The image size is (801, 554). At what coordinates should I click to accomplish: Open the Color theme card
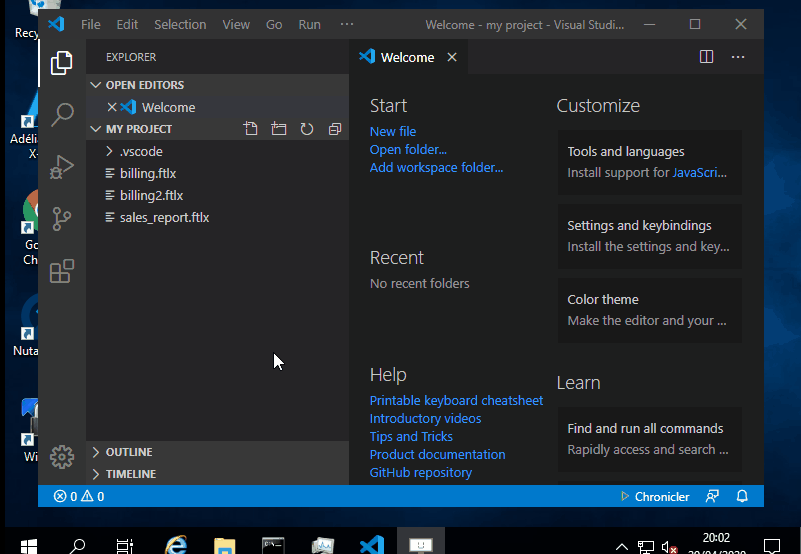coord(649,310)
